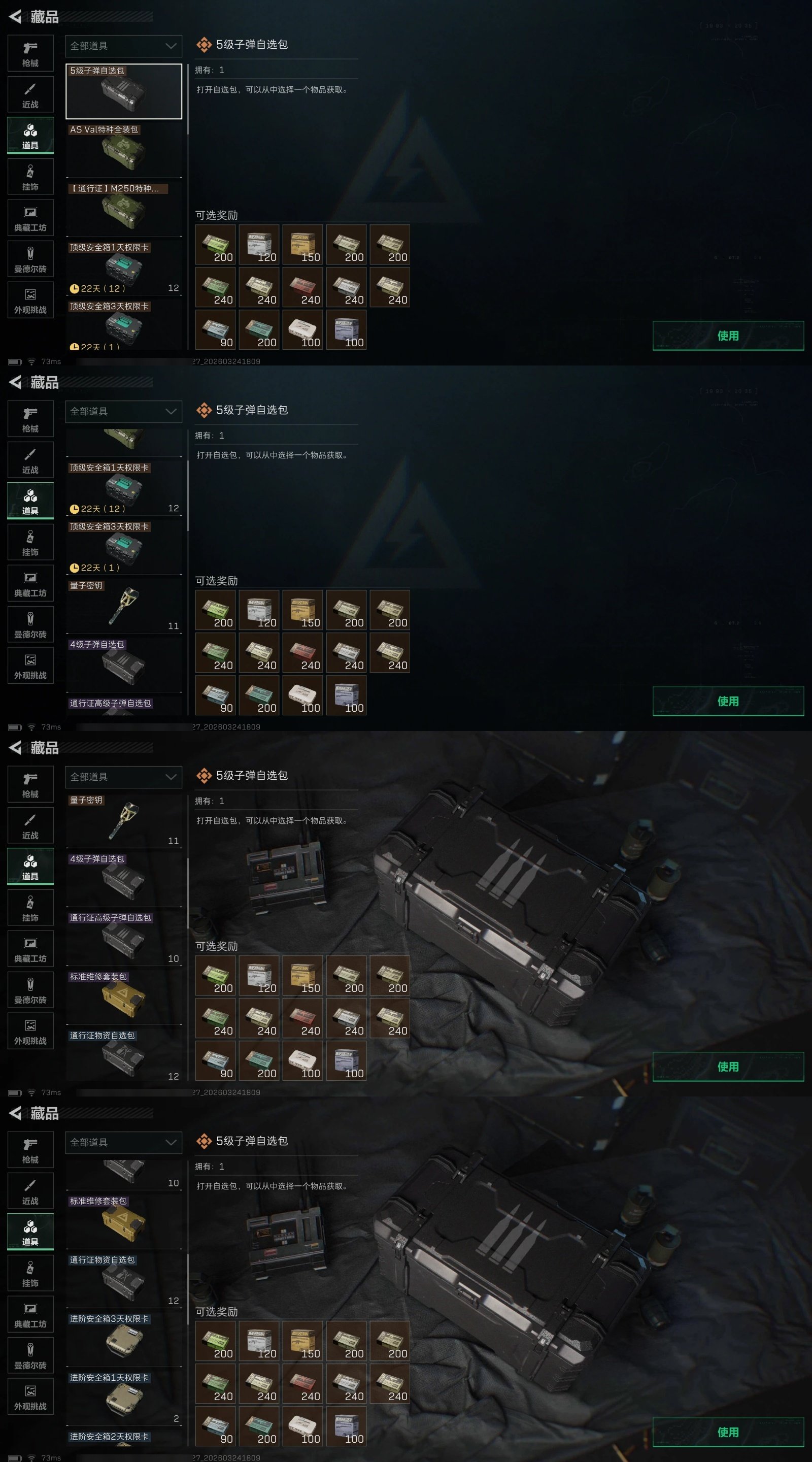Expand 全部道具 dropdown above highlighted 5级子弹自选包 item
The image size is (812, 1462).
(x=124, y=46)
